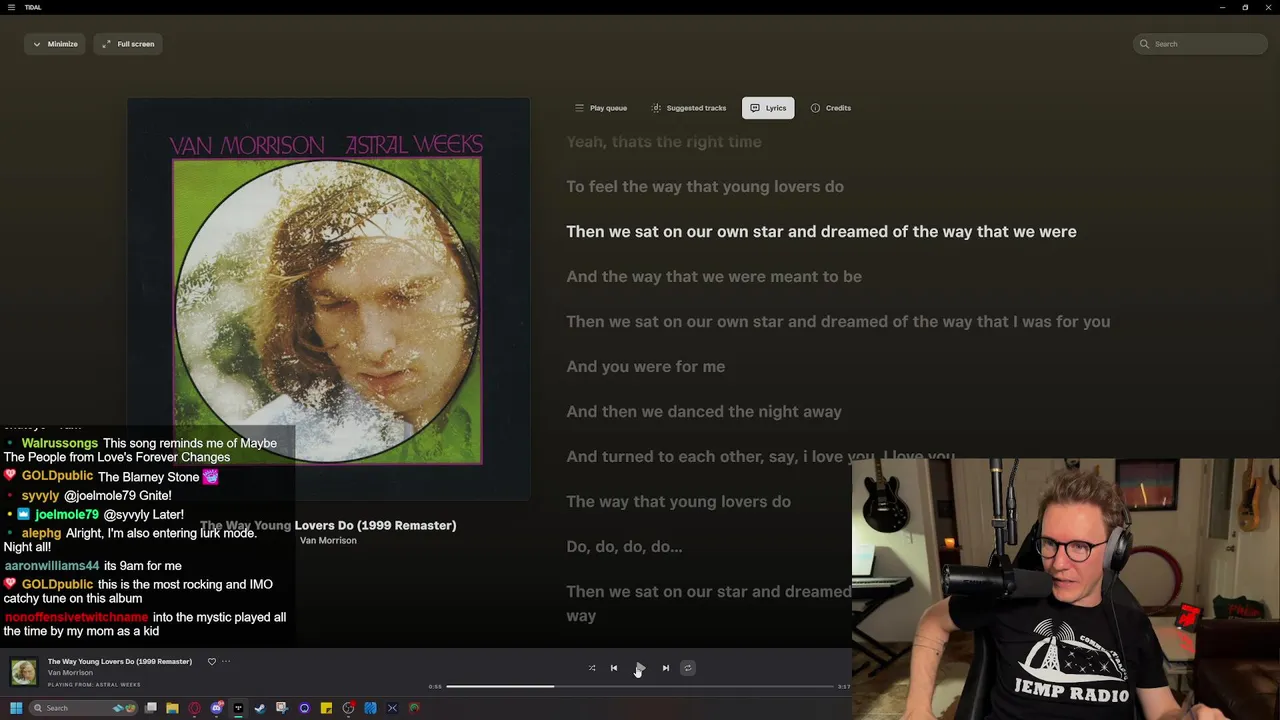Select the Lyrics tab
Image resolution: width=1280 pixels, height=720 pixels.
768,108
